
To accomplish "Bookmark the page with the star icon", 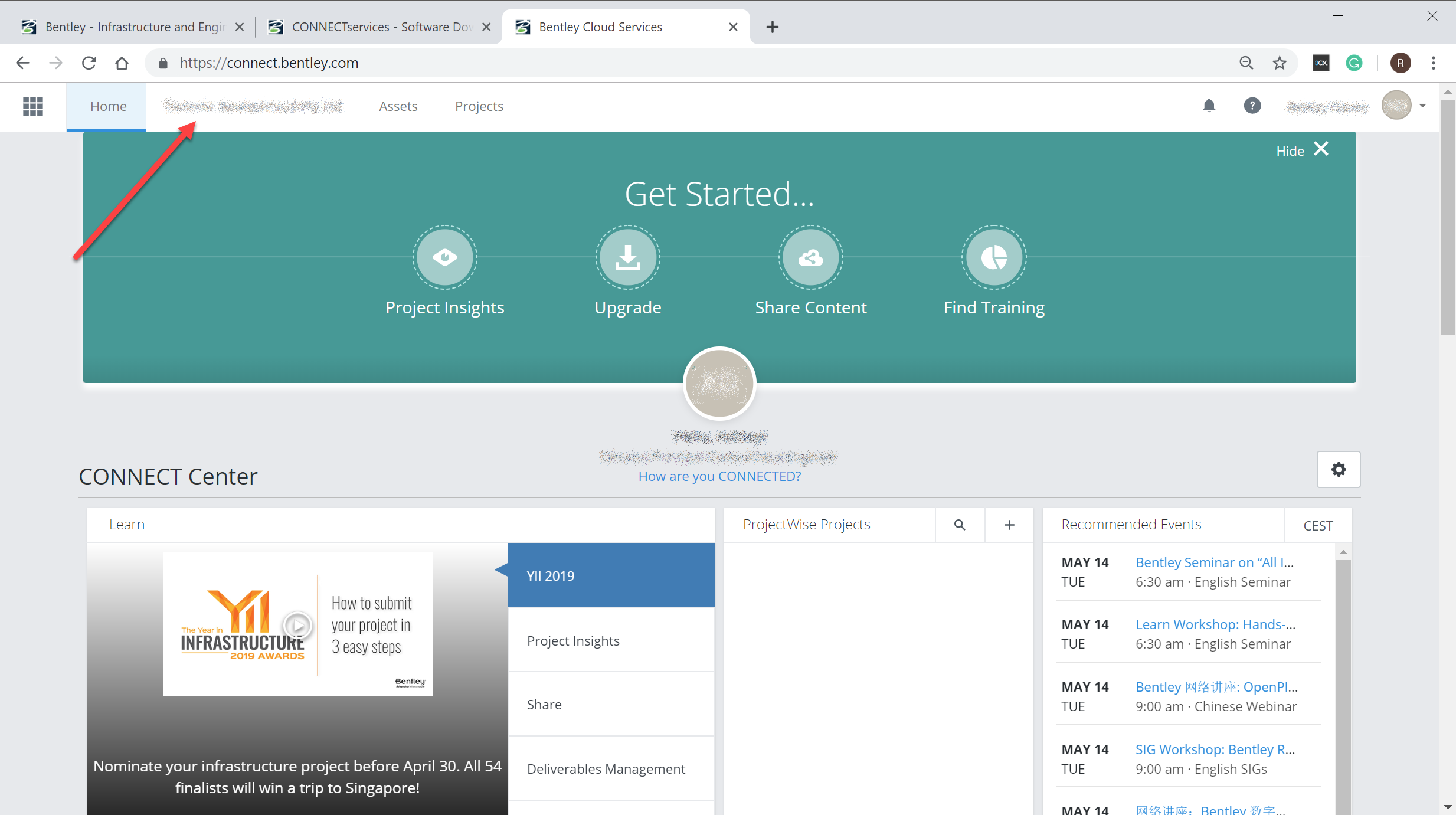I will click(x=1279, y=63).
